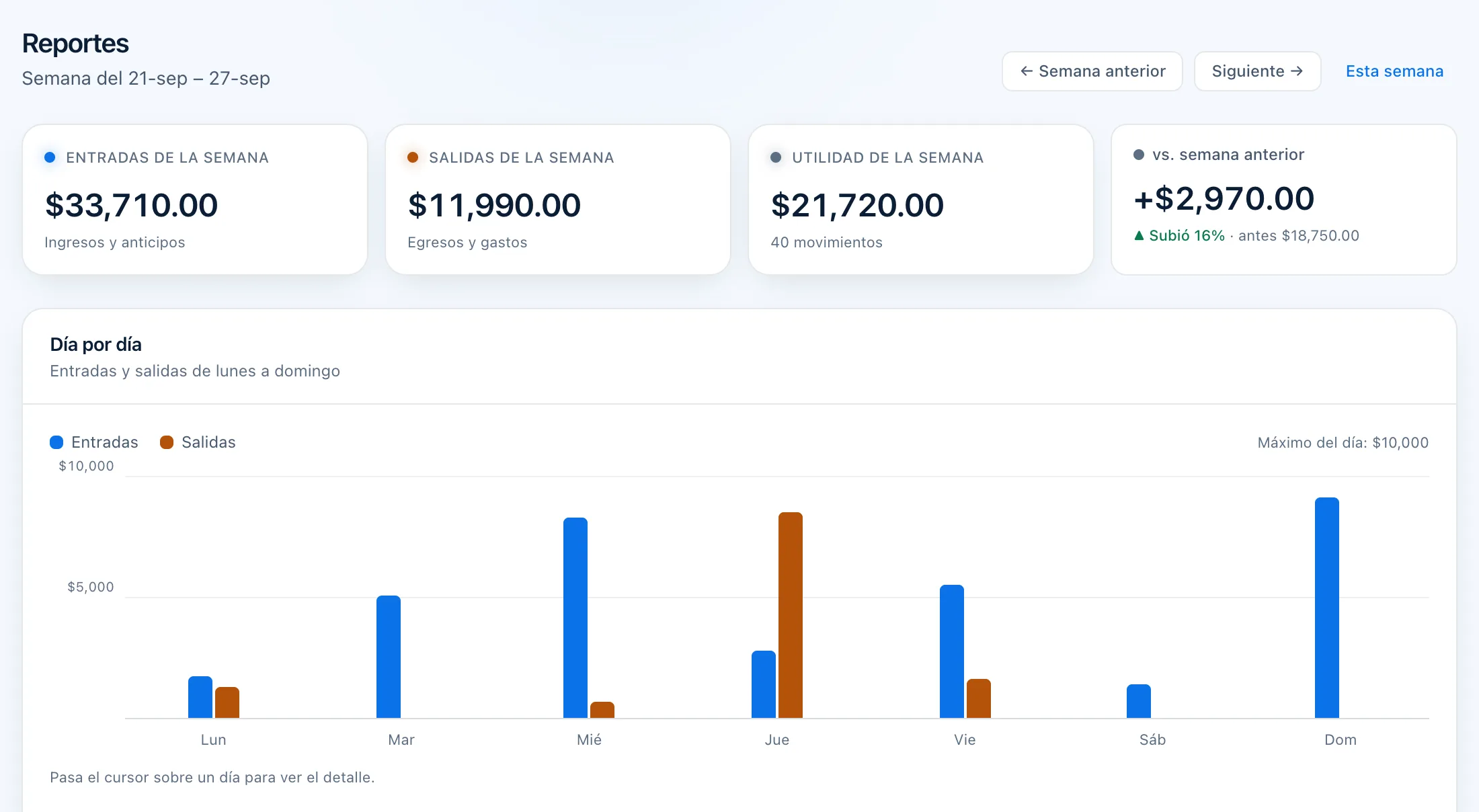The height and width of the screenshot is (812, 1479).
Task: Click the Sáb axis label
Action: pos(1152,740)
